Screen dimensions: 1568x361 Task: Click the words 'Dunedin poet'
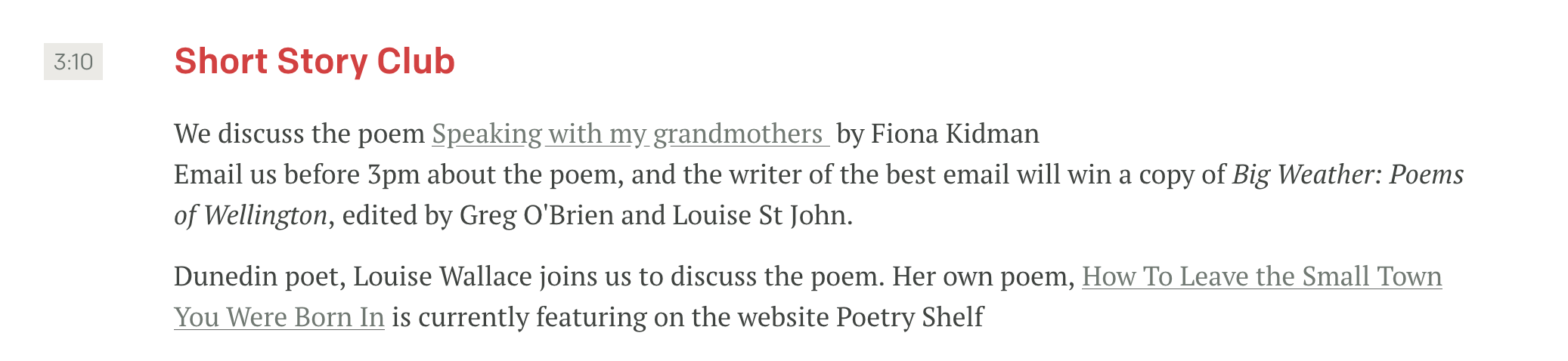[x=259, y=276]
